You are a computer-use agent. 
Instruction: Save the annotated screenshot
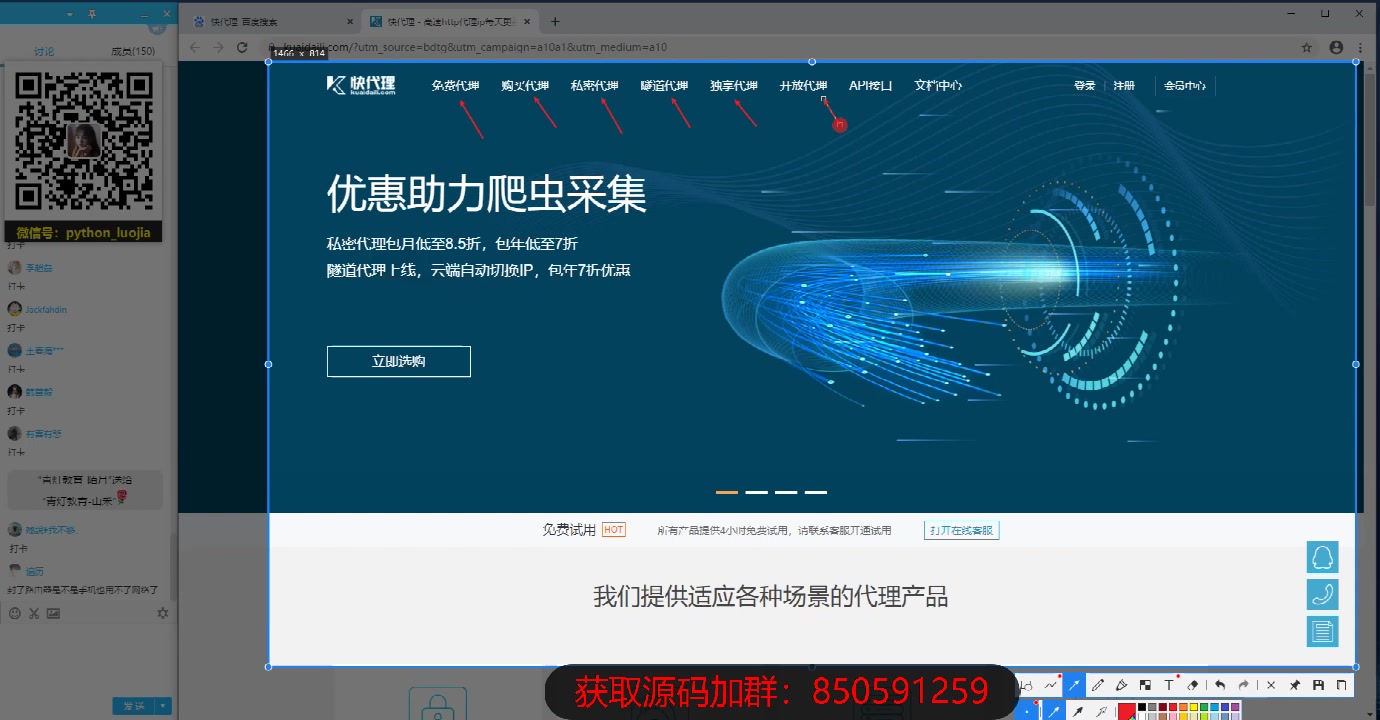pyautogui.click(x=1318, y=685)
